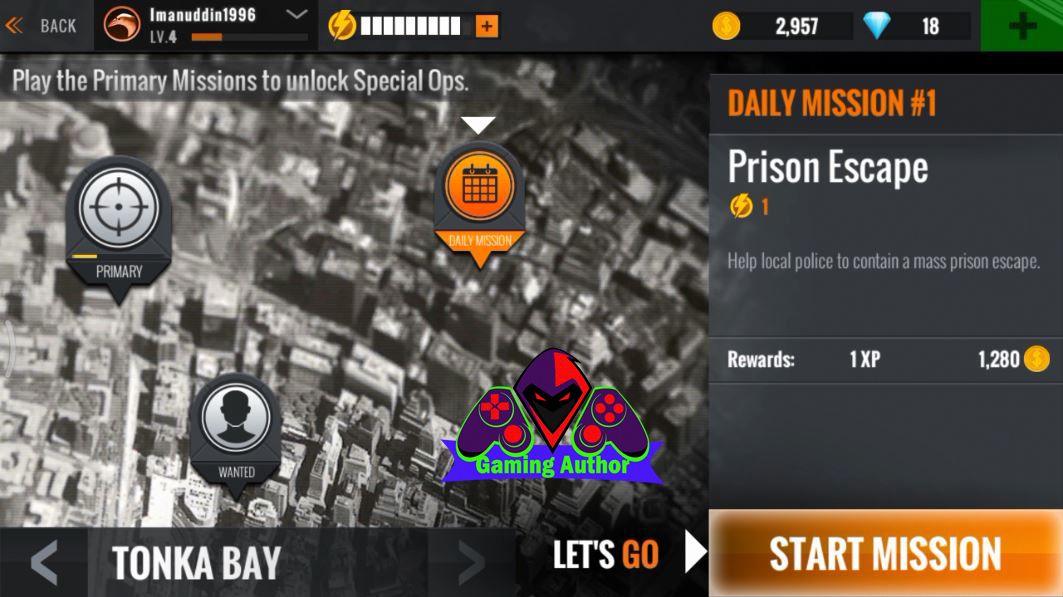Viewport: 1063px width, 597px height.
Task: Click the player eagle avatar
Action: (121, 24)
